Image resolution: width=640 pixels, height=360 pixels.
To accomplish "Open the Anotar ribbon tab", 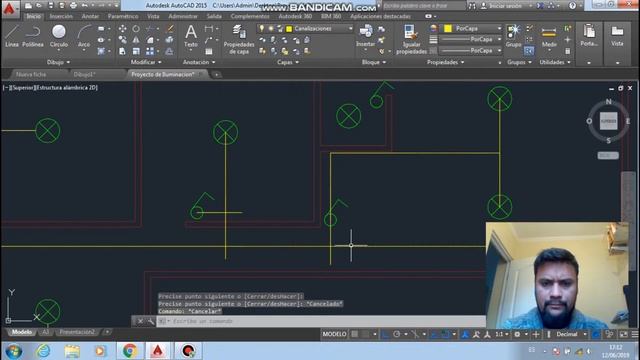I will click(90, 16).
